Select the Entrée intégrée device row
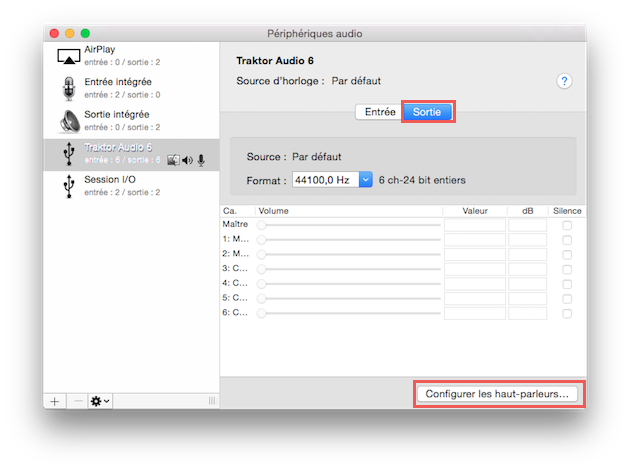The width and height of the screenshot is (630, 471). pos(131,88)
